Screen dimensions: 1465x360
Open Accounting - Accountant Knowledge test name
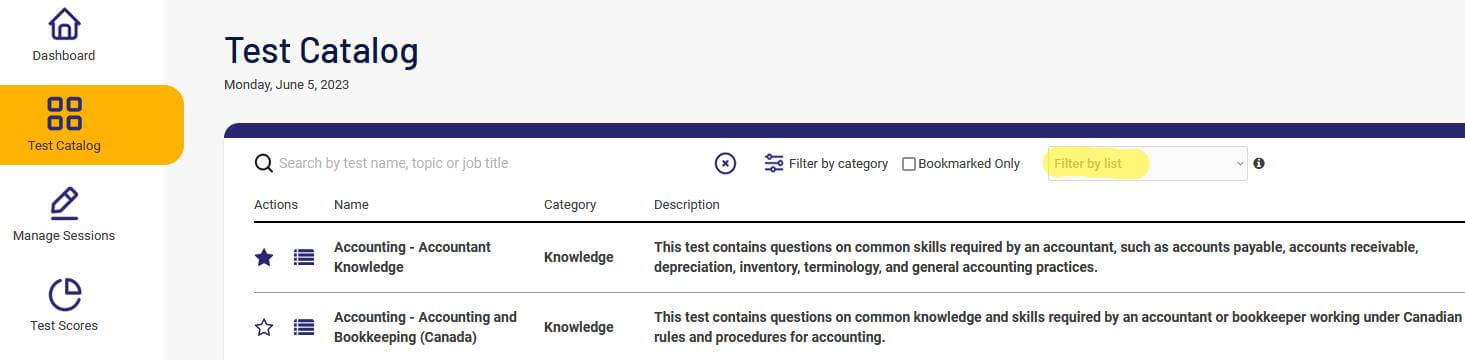point(412,257)
